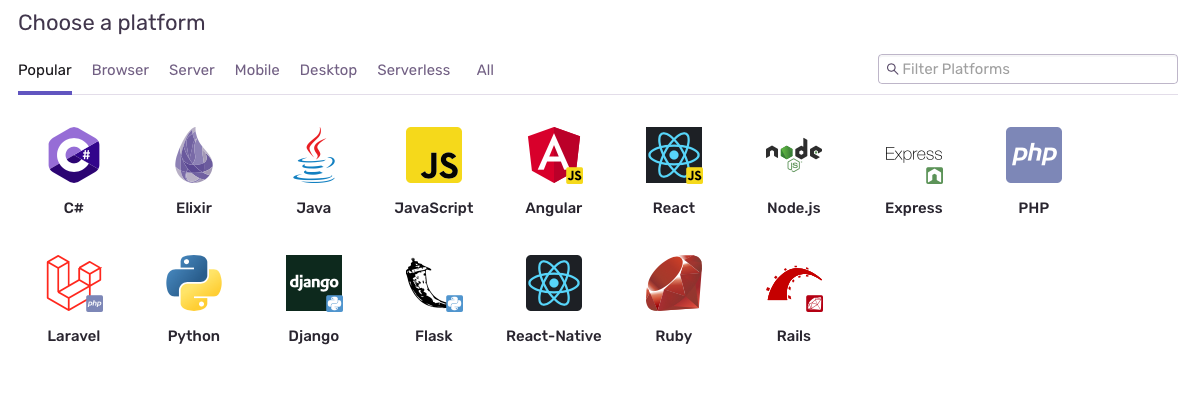Image resolution: width=1195 pixels, height=400 pixels.
Task: Select the C# platform icon
Action: pyautogui.click(x=74, y=155)
